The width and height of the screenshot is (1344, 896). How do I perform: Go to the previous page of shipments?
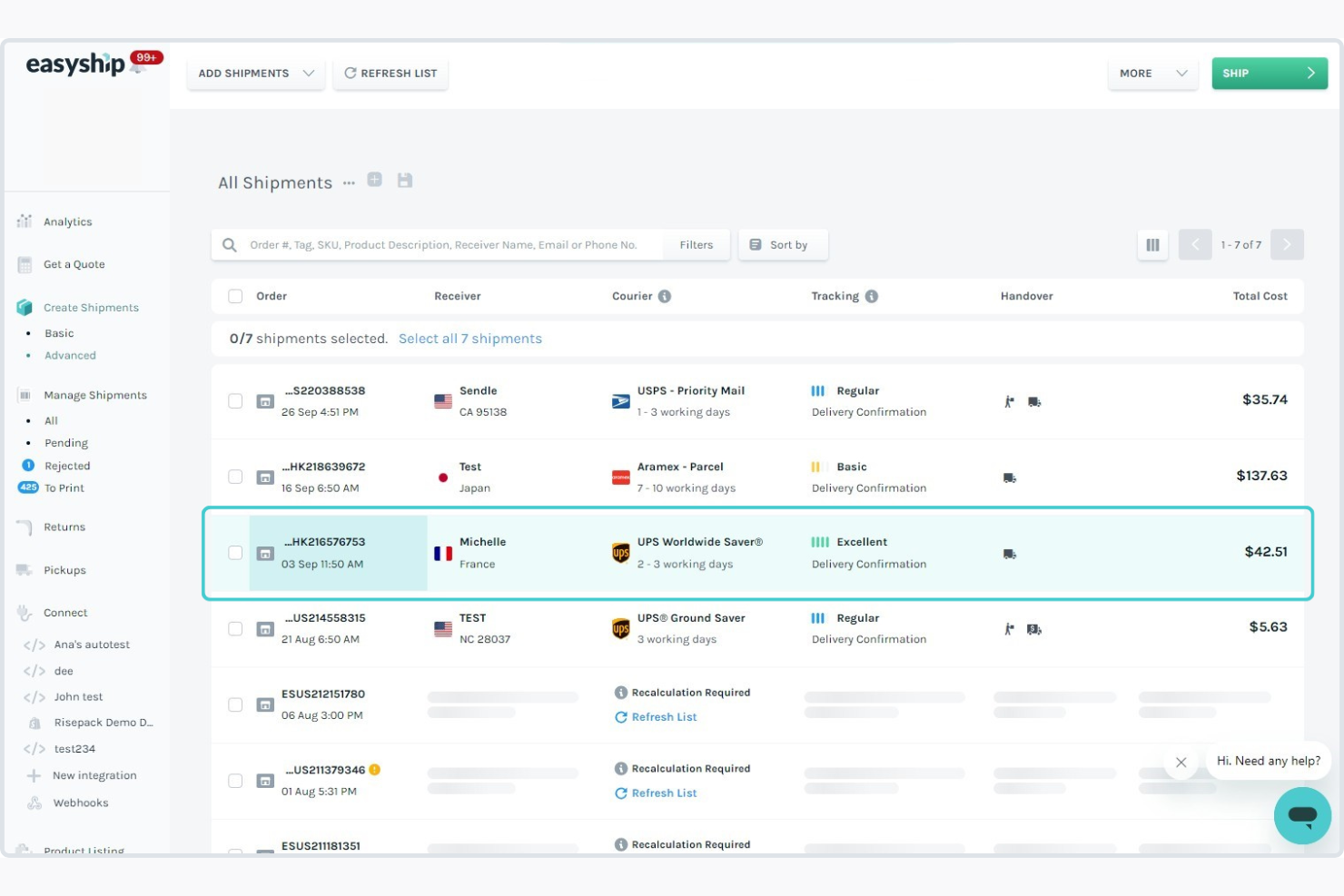pos(1195,245)
